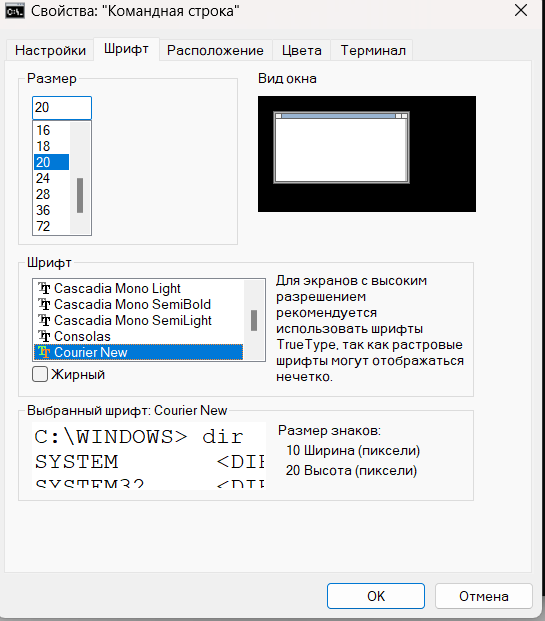The height and width of the screenshot is (621, 545).
Task: Choose the Consolas font
Action: tap(139, 336)
